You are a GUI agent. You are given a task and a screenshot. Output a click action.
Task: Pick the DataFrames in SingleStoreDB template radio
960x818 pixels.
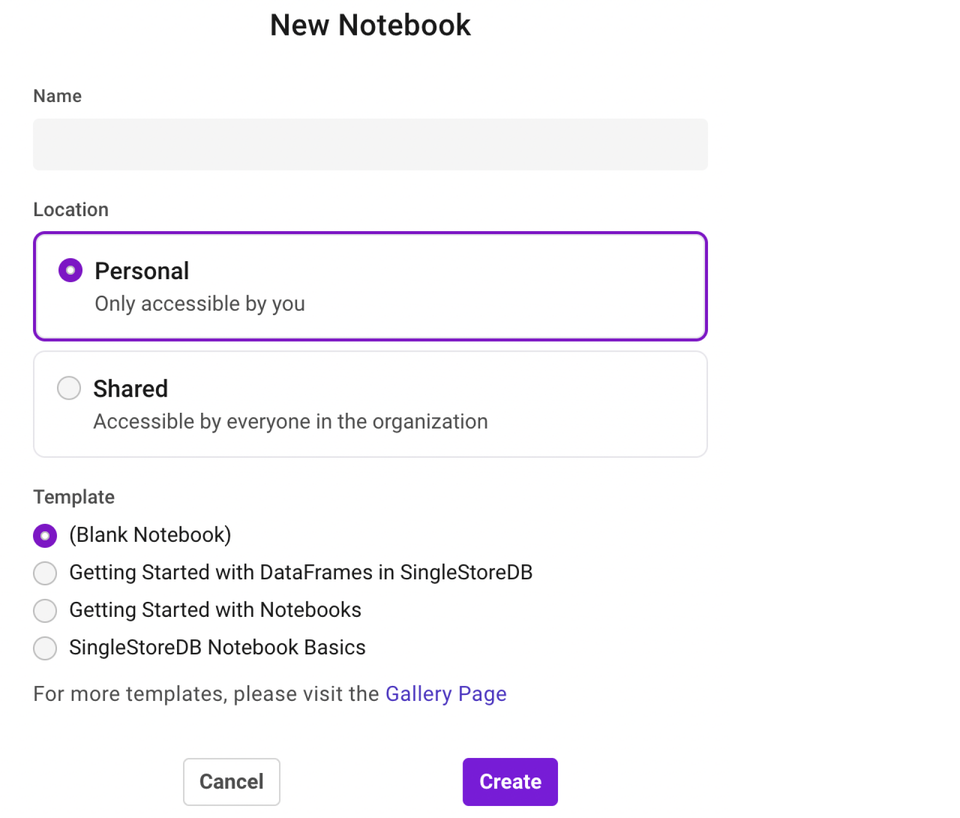[x=45, y=573]
